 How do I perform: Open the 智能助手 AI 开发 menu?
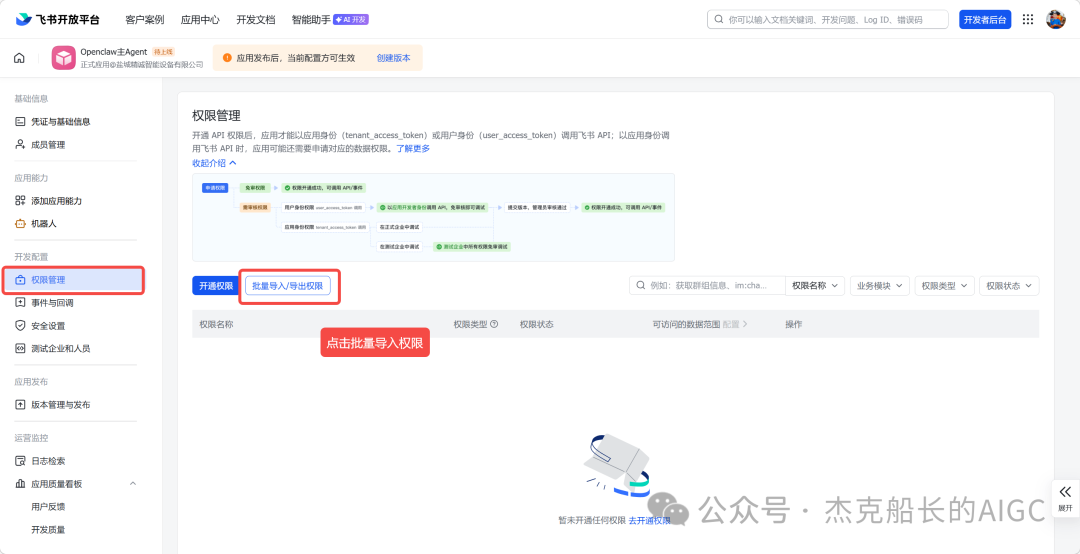[330, 20]
